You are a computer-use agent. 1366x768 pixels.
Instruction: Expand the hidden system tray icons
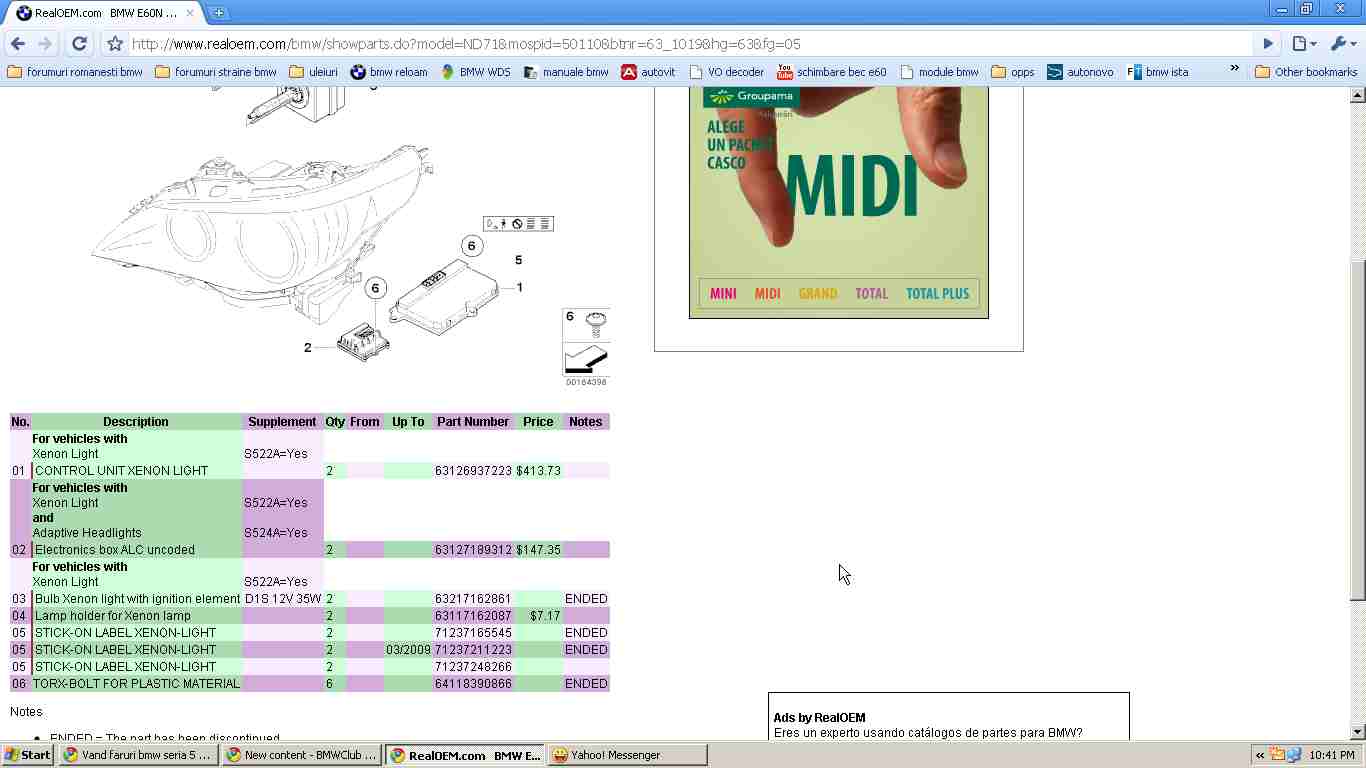click(1260, 755)
